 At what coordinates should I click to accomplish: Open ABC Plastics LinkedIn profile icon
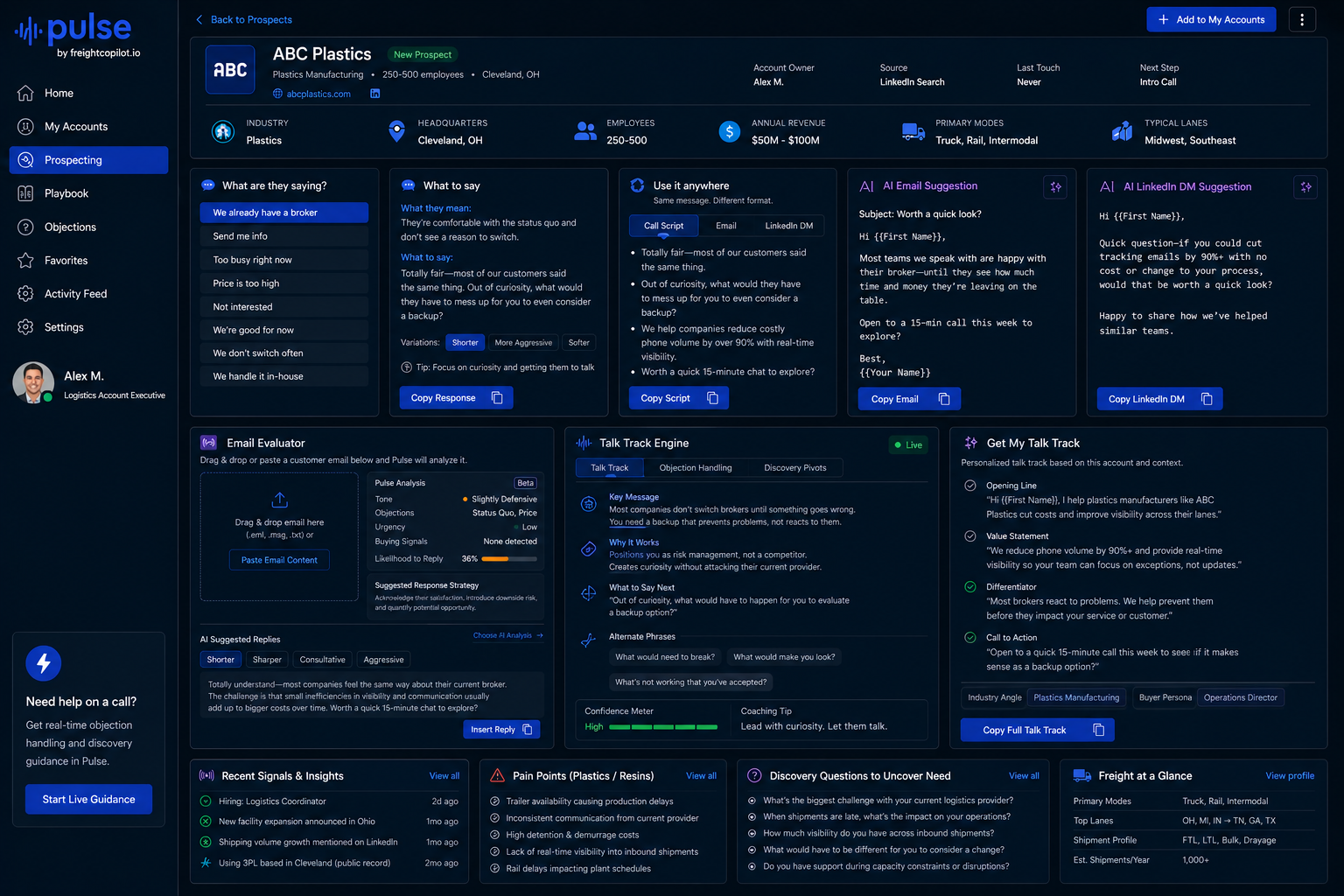point(374,94)
